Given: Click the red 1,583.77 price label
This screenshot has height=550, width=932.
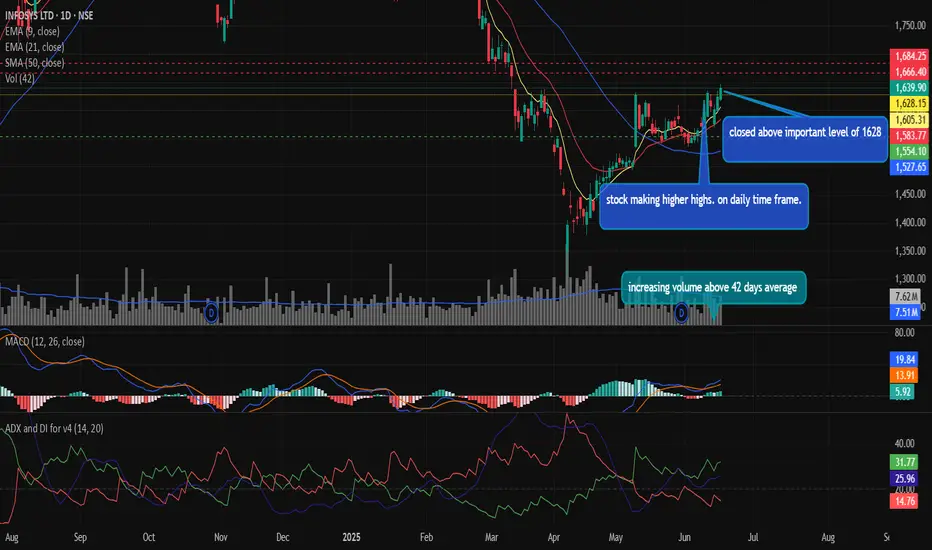Looking at the screenshot, I should (x=910, y=136).
